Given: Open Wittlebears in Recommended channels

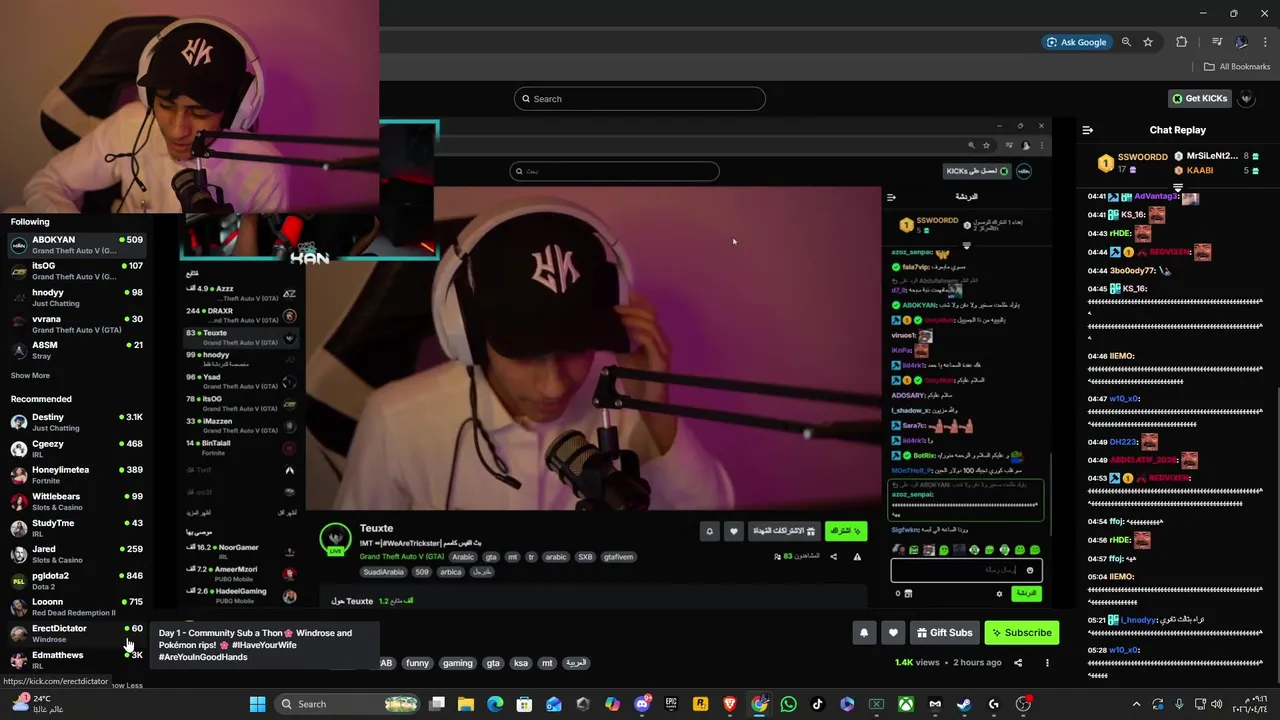Looking at the screenshot, I should click(x=77, y=501).
